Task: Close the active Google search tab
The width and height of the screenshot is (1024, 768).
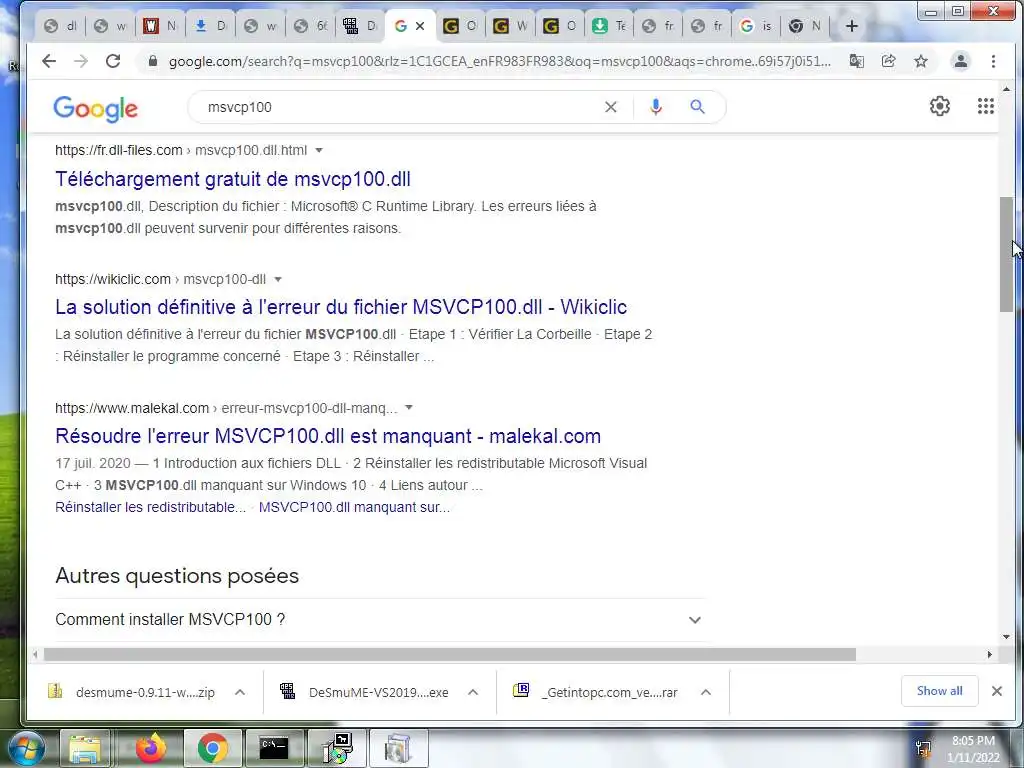Action: pyautogui.click(x=420, y=26)
